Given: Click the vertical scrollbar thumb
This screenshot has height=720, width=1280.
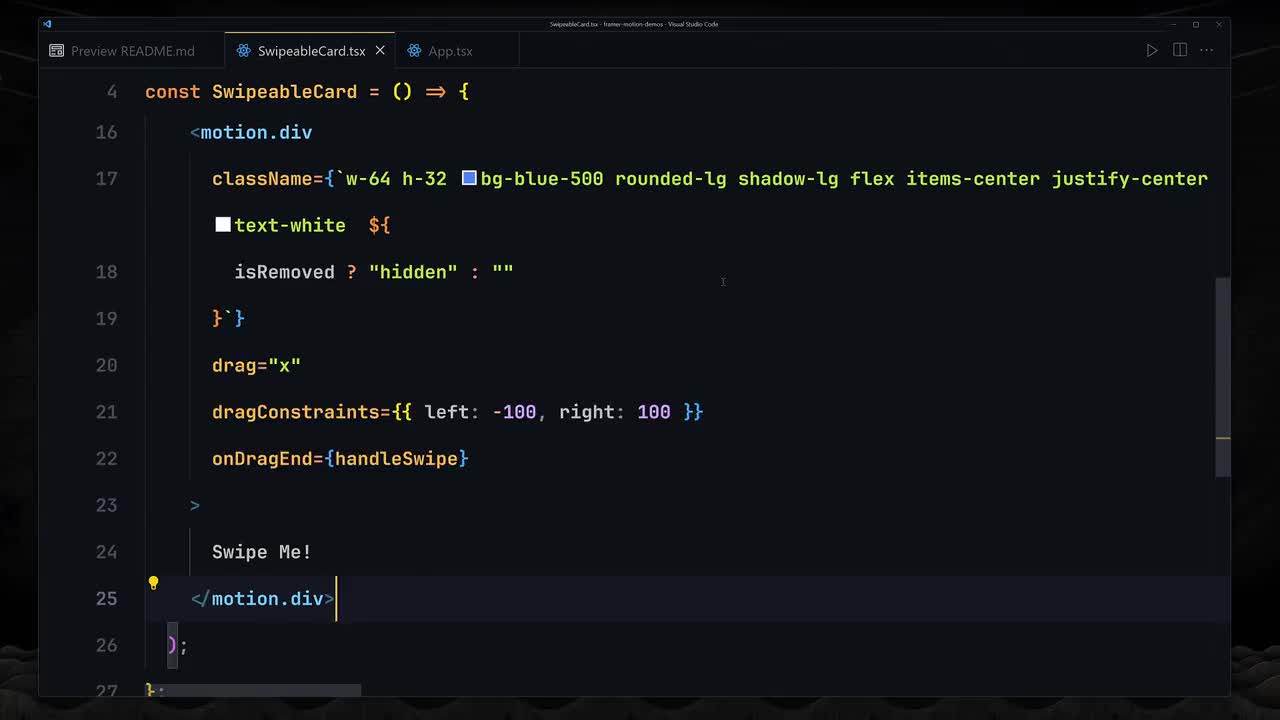Looking at the screenshot, I should (x=1222, y=378).
